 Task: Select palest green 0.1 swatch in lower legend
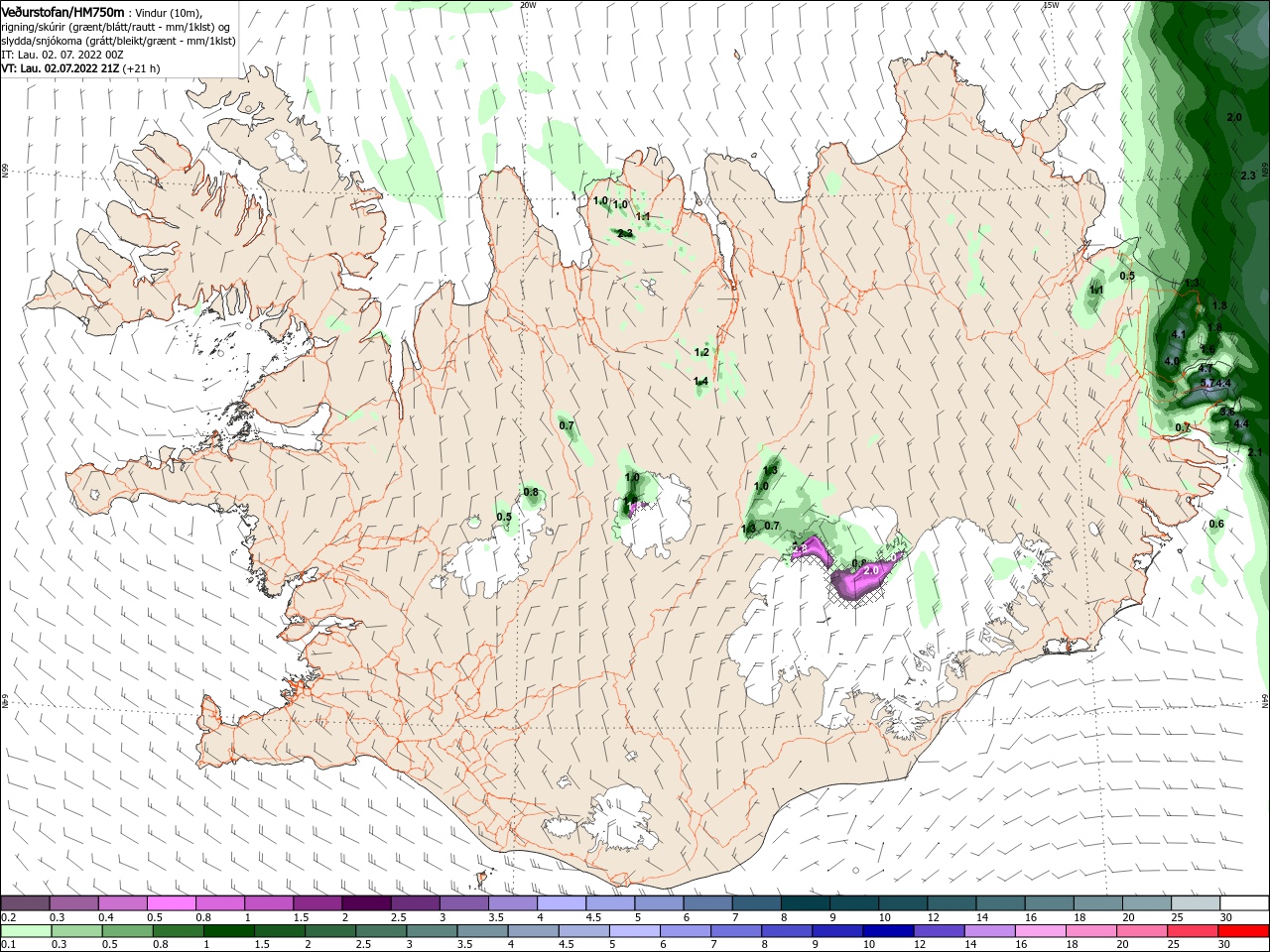click(x=26, y=931)
